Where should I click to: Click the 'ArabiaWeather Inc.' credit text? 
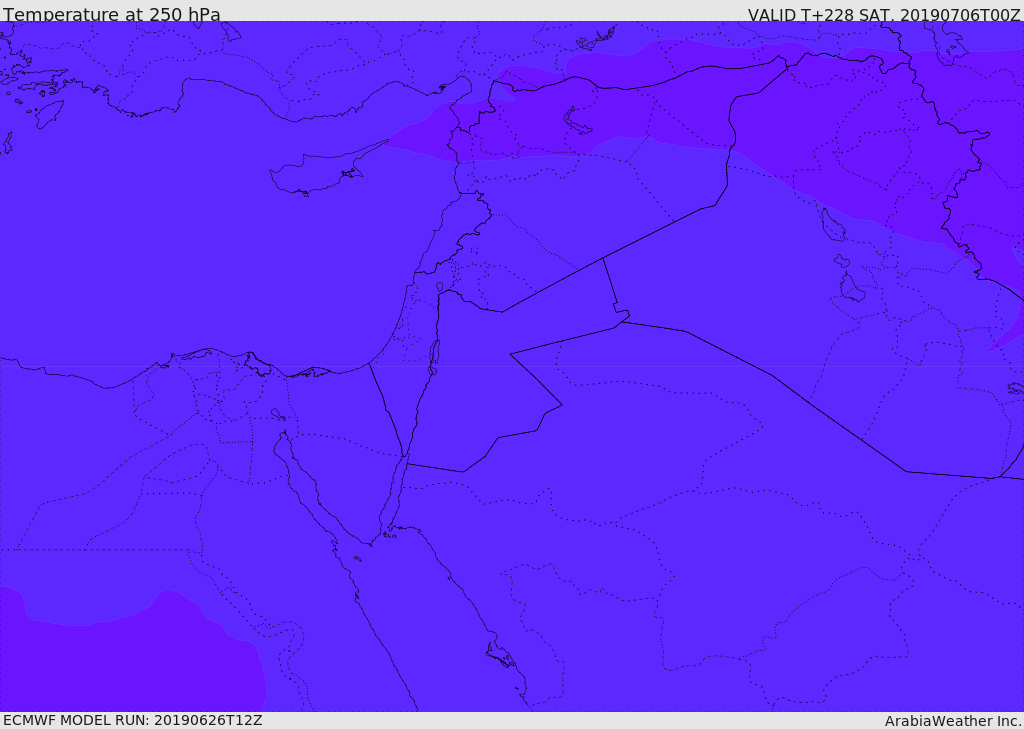[x=953, y=721]
